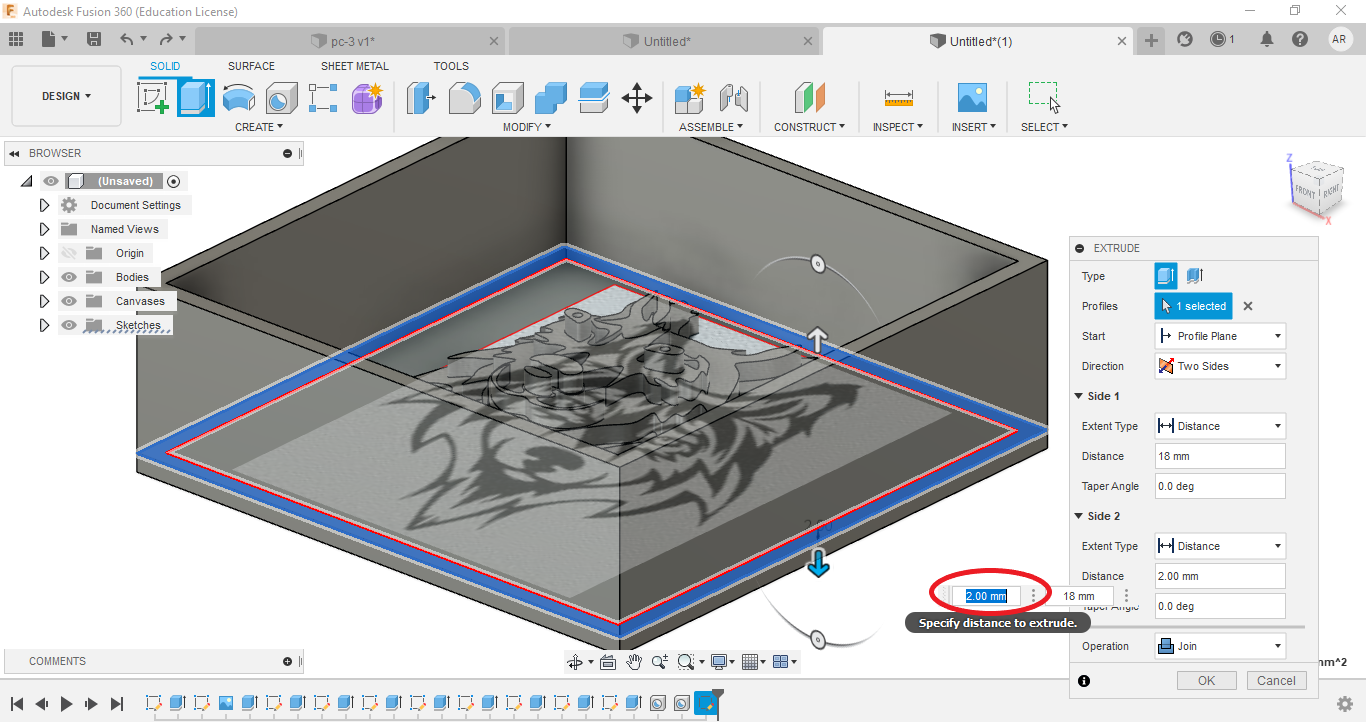Image resolution: width=1366 pixels, height=722 pixels.
Task: Switch to the SHEET METAL tab
Action: tap(355, 66)
